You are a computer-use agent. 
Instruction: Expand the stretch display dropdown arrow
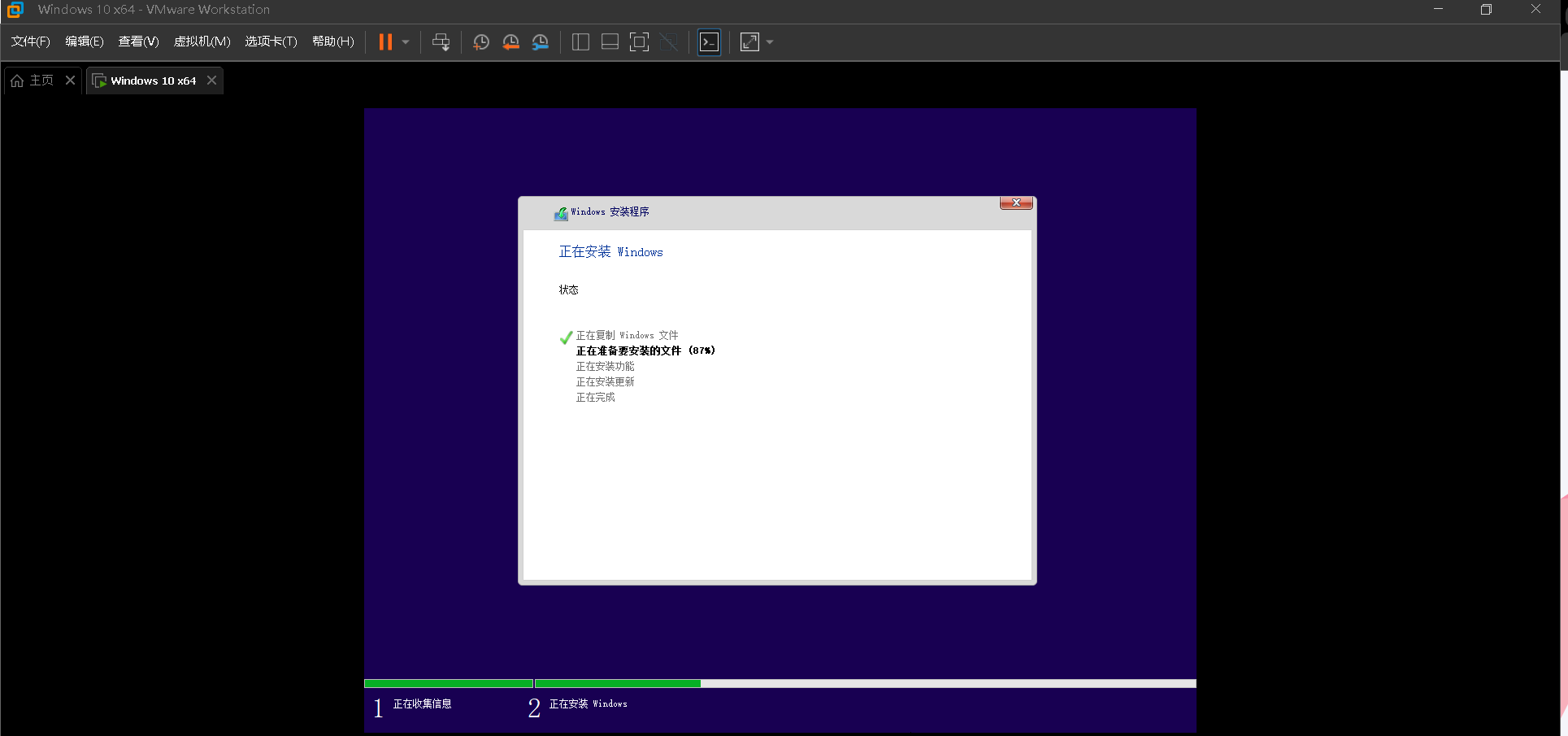(x=770, y=42)
